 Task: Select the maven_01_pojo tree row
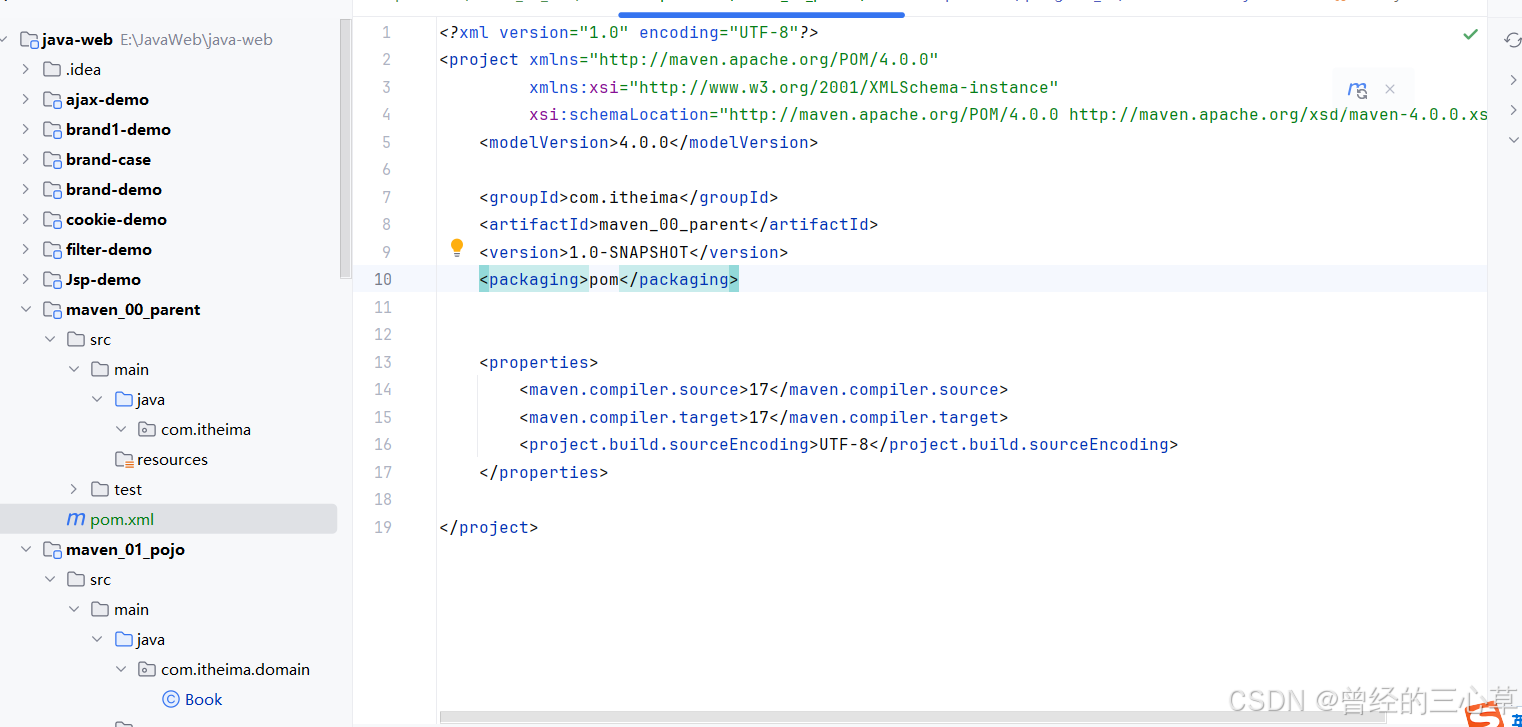pos(169,549)
